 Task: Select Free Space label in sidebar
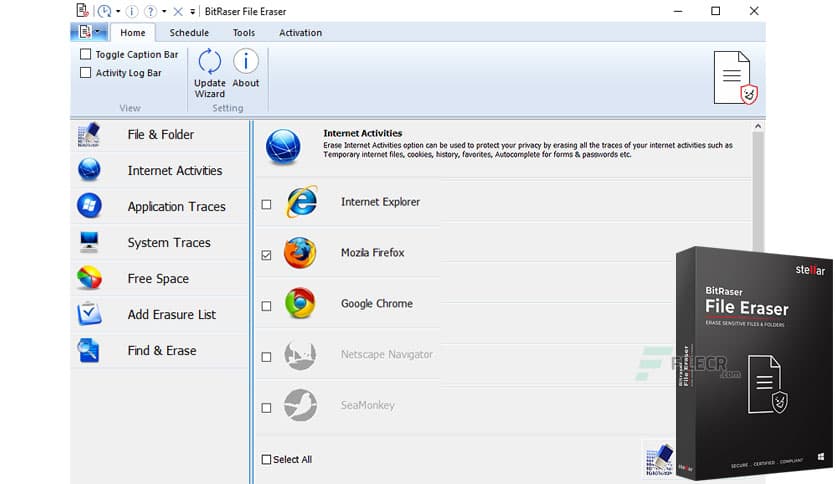coord(158,278)
